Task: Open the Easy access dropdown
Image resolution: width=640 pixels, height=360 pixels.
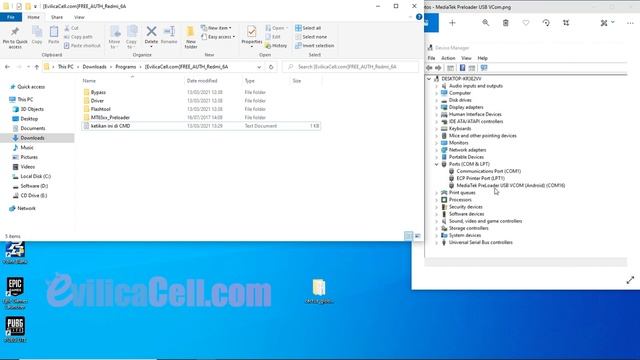Action: click(218, 37)
